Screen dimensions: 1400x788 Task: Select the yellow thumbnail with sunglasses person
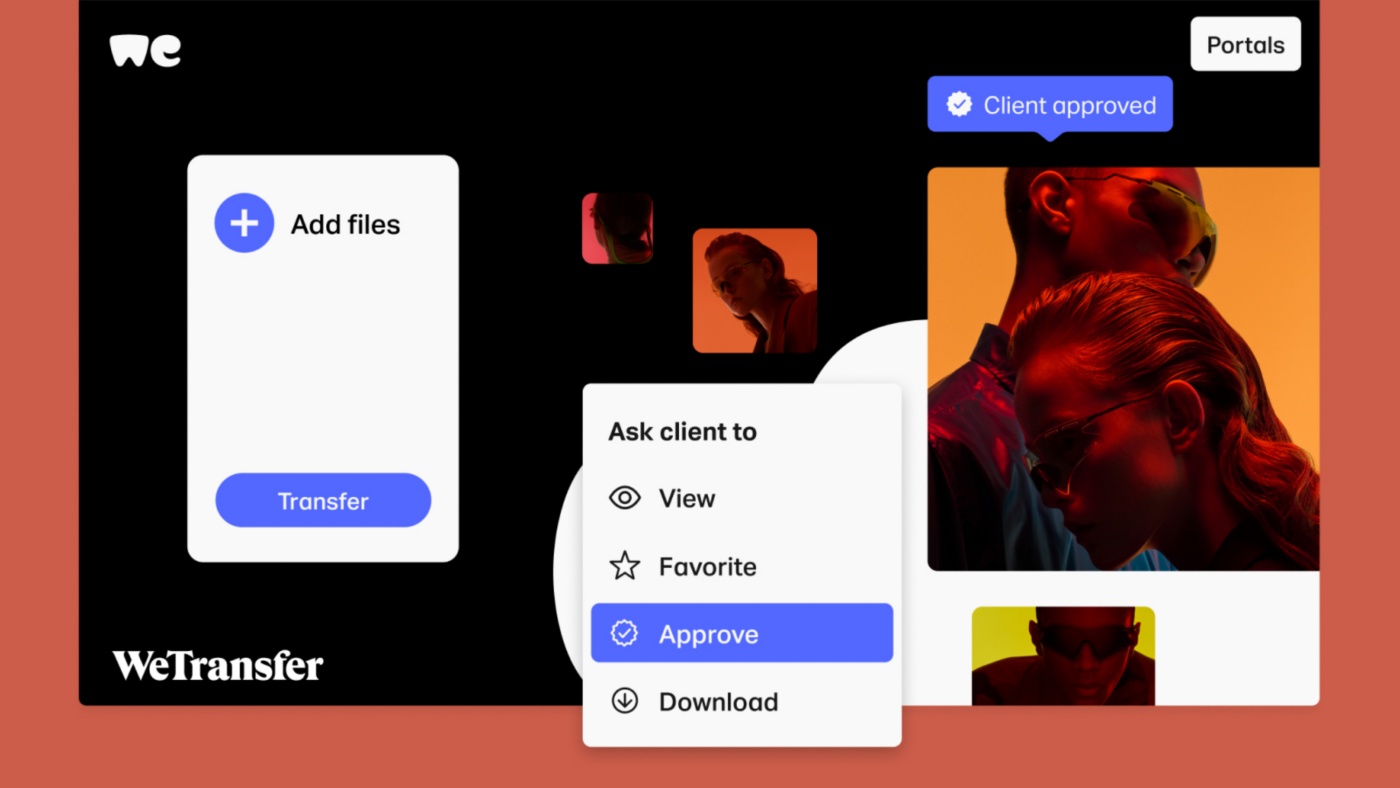coord(1063,655)
